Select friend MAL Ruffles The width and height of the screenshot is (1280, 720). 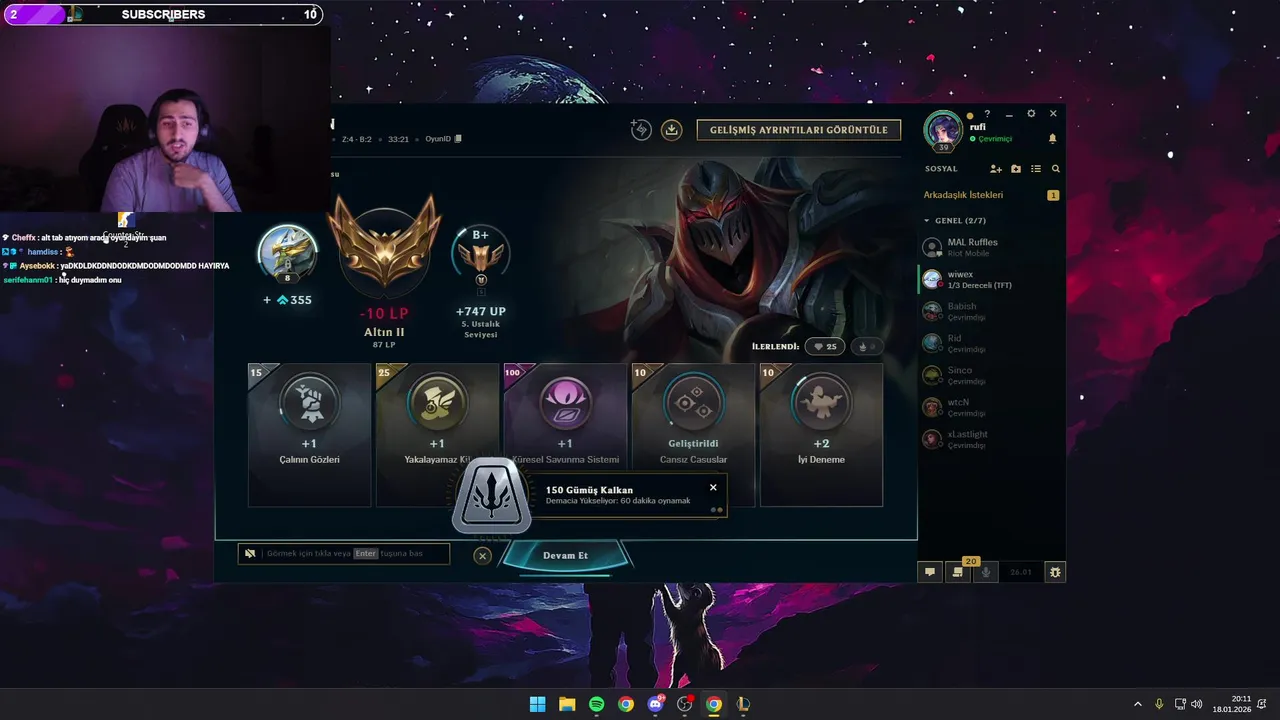pos(991,247)
